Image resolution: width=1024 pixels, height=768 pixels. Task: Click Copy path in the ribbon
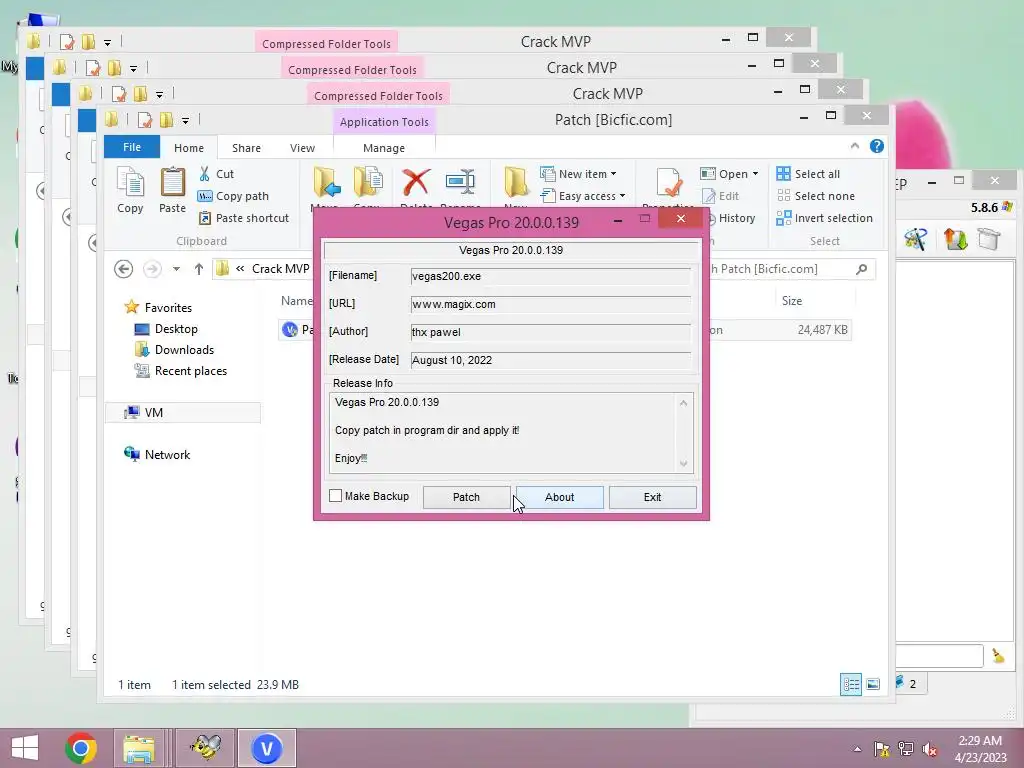point(233,196)
